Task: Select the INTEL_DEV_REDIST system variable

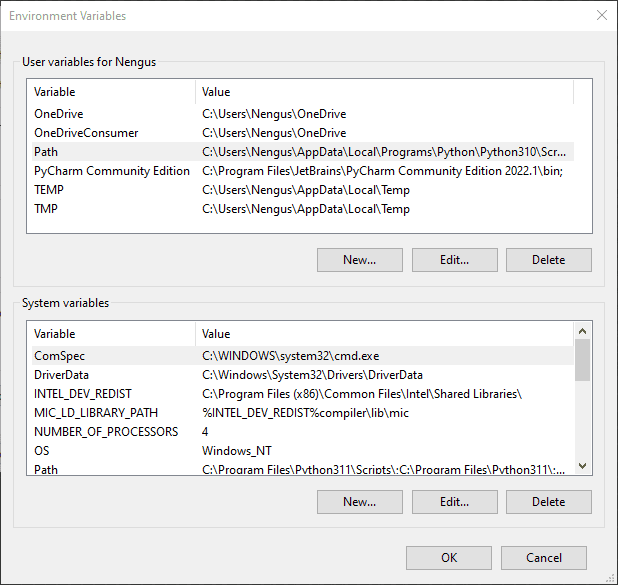Action: click(303, 393)
